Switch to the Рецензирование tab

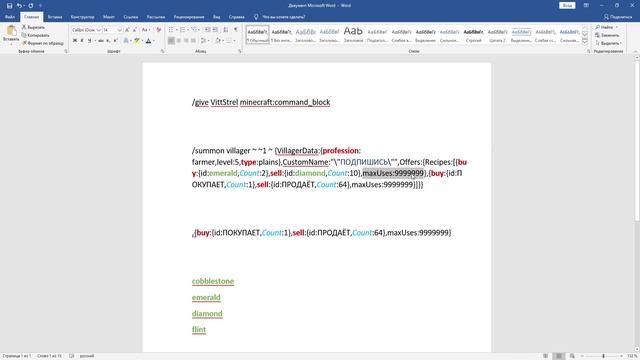click(x=189, y=17)
